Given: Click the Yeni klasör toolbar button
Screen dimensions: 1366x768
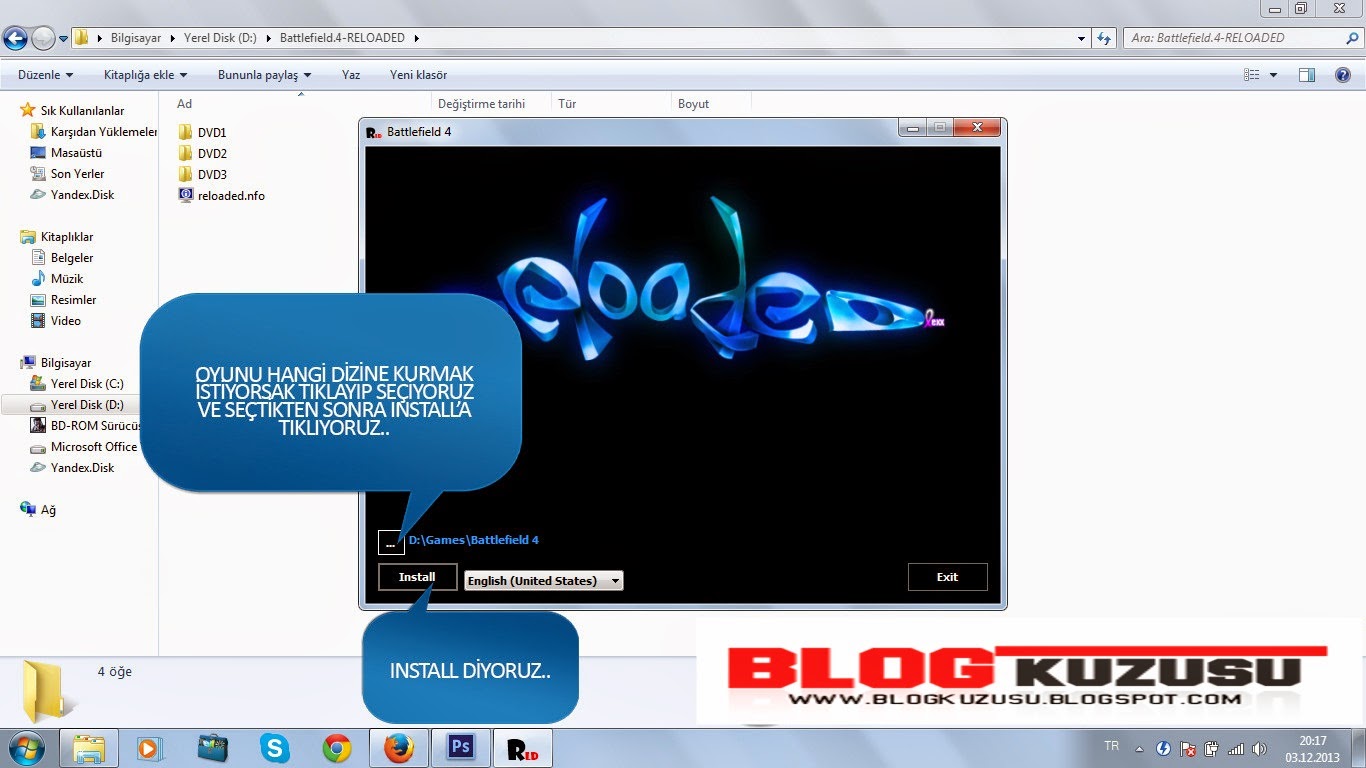Looking at the screenshot, I should tap(418, 75).
